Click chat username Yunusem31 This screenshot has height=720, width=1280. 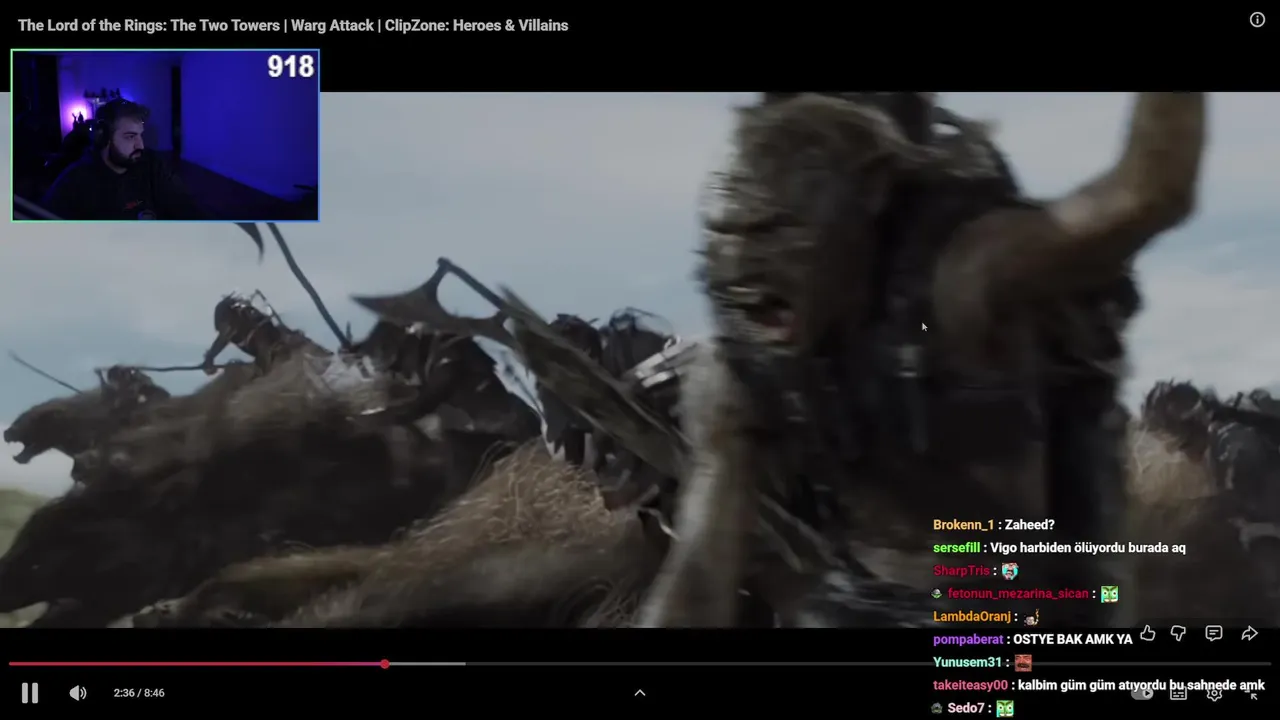967,662
